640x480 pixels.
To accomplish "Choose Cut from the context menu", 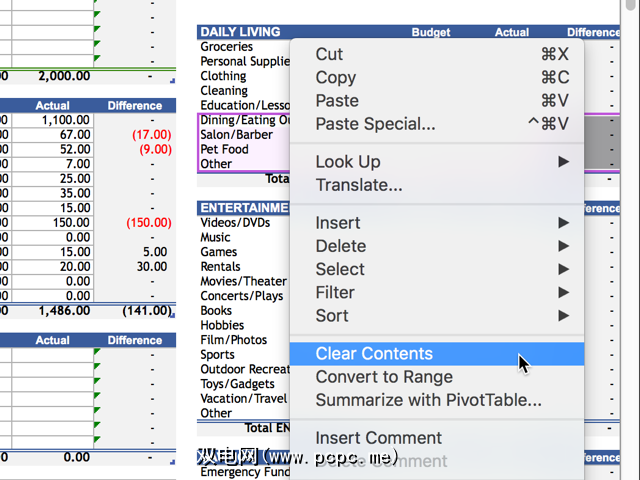I will pyautogui.click(x=437, y=54).
